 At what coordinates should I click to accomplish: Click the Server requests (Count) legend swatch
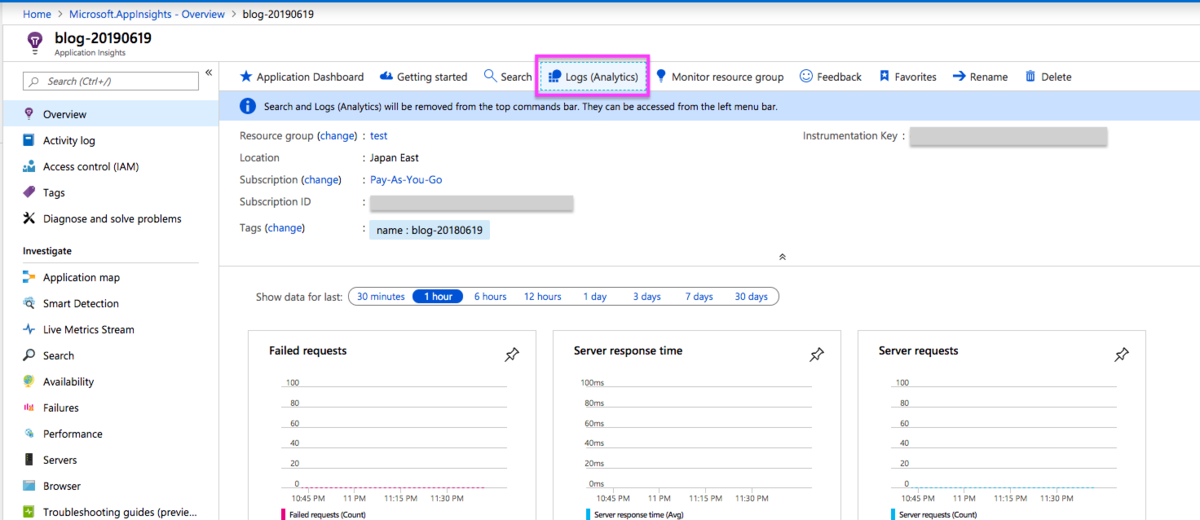tap(893, 514)
